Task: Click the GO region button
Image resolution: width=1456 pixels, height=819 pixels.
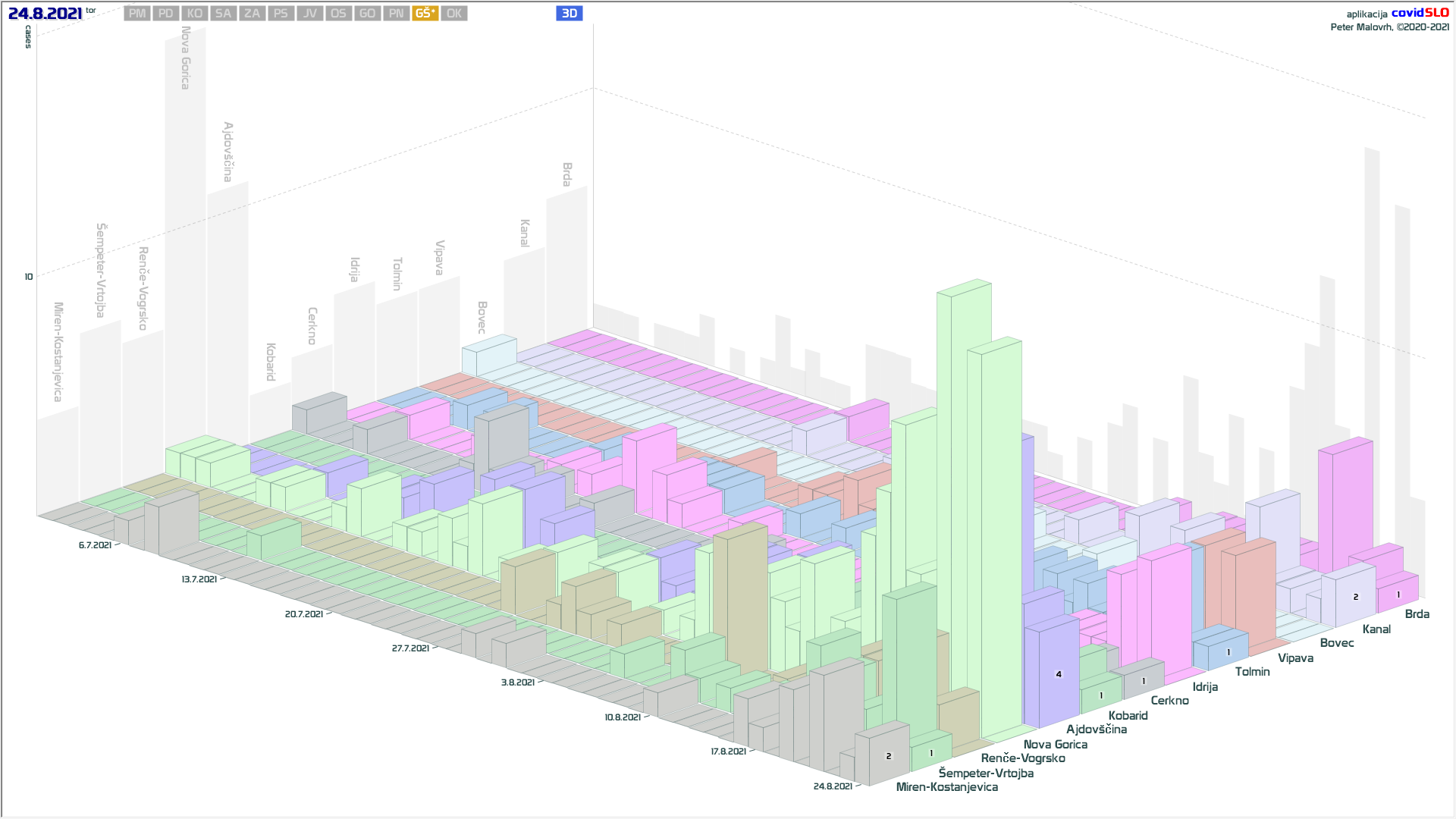Action: 367,14
